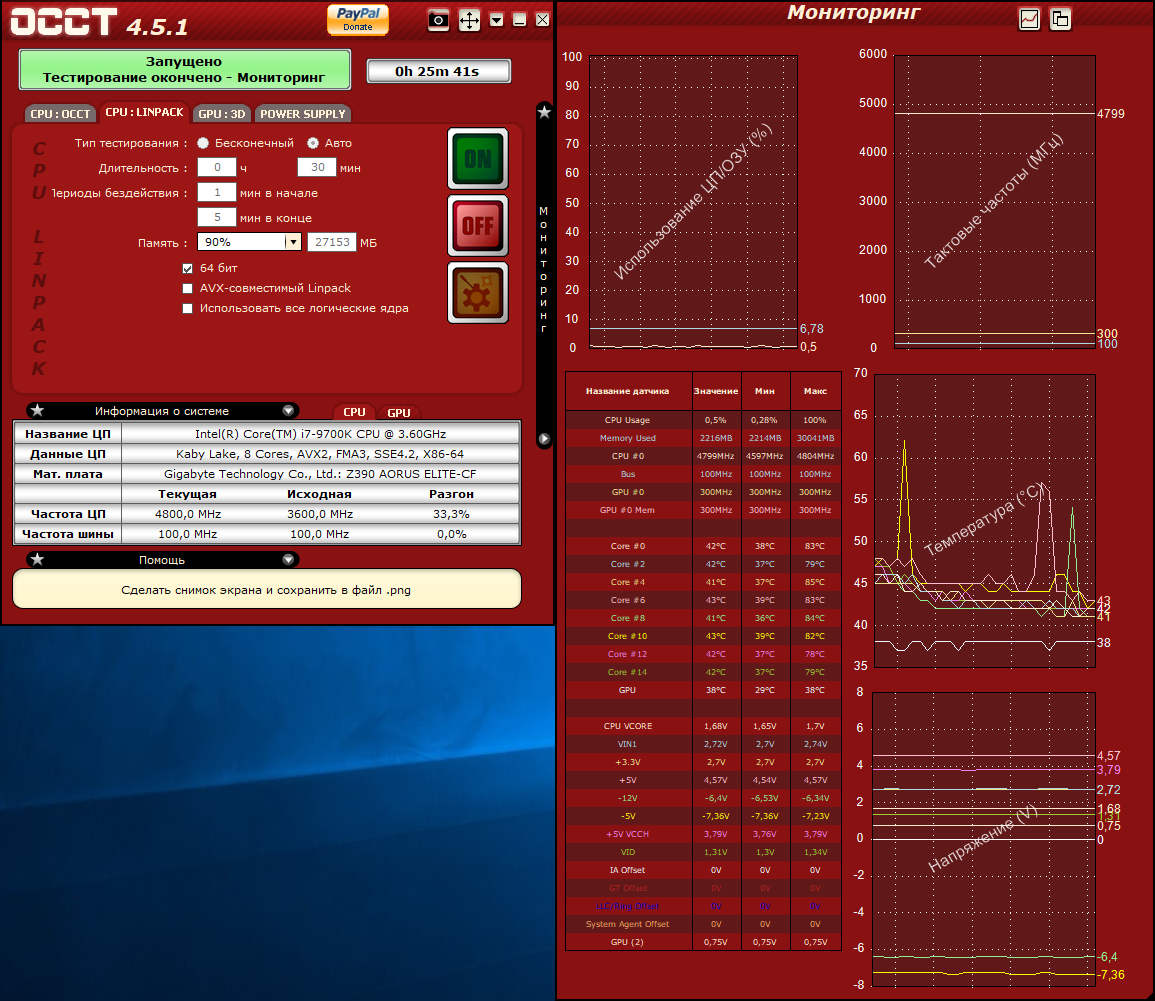This screenshot has height=1001, width=1155.
Task: Switch system info to the GPU tab
Action: coord(399,412)
